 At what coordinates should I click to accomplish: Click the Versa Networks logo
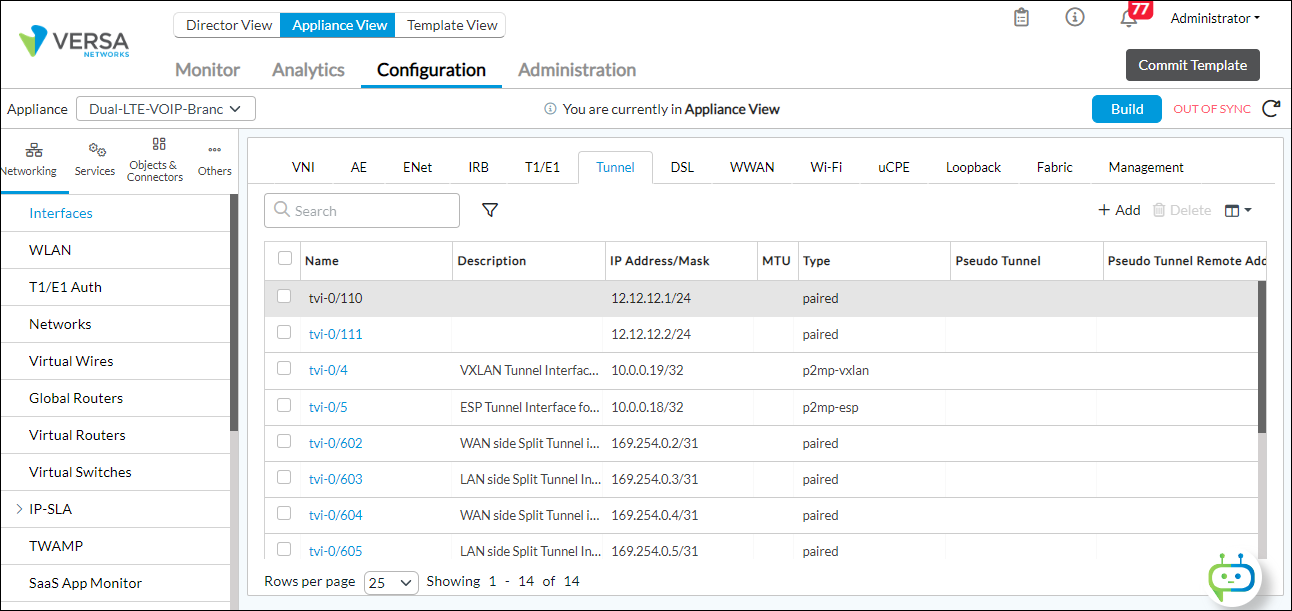coord(74,42)
